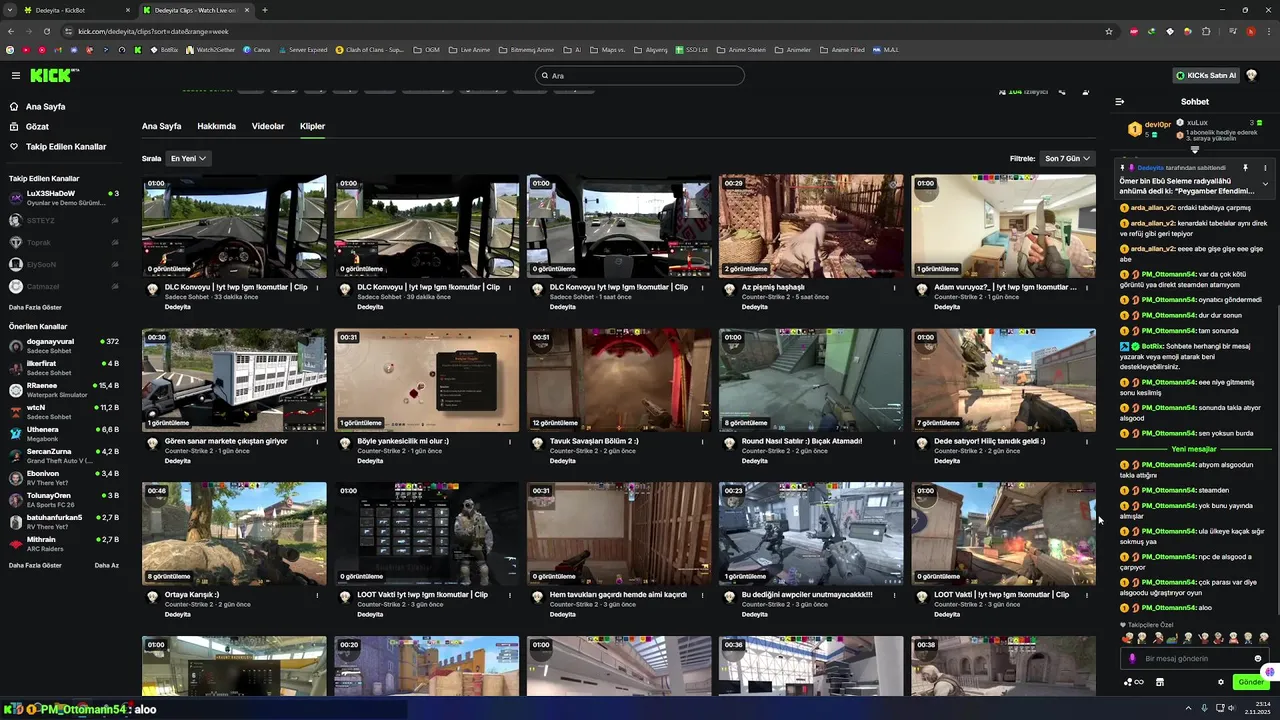The width and height of the screenshot is (1280, 720).
Task: Open RRaenee recommended channel
Action: (x=64, y=389)
